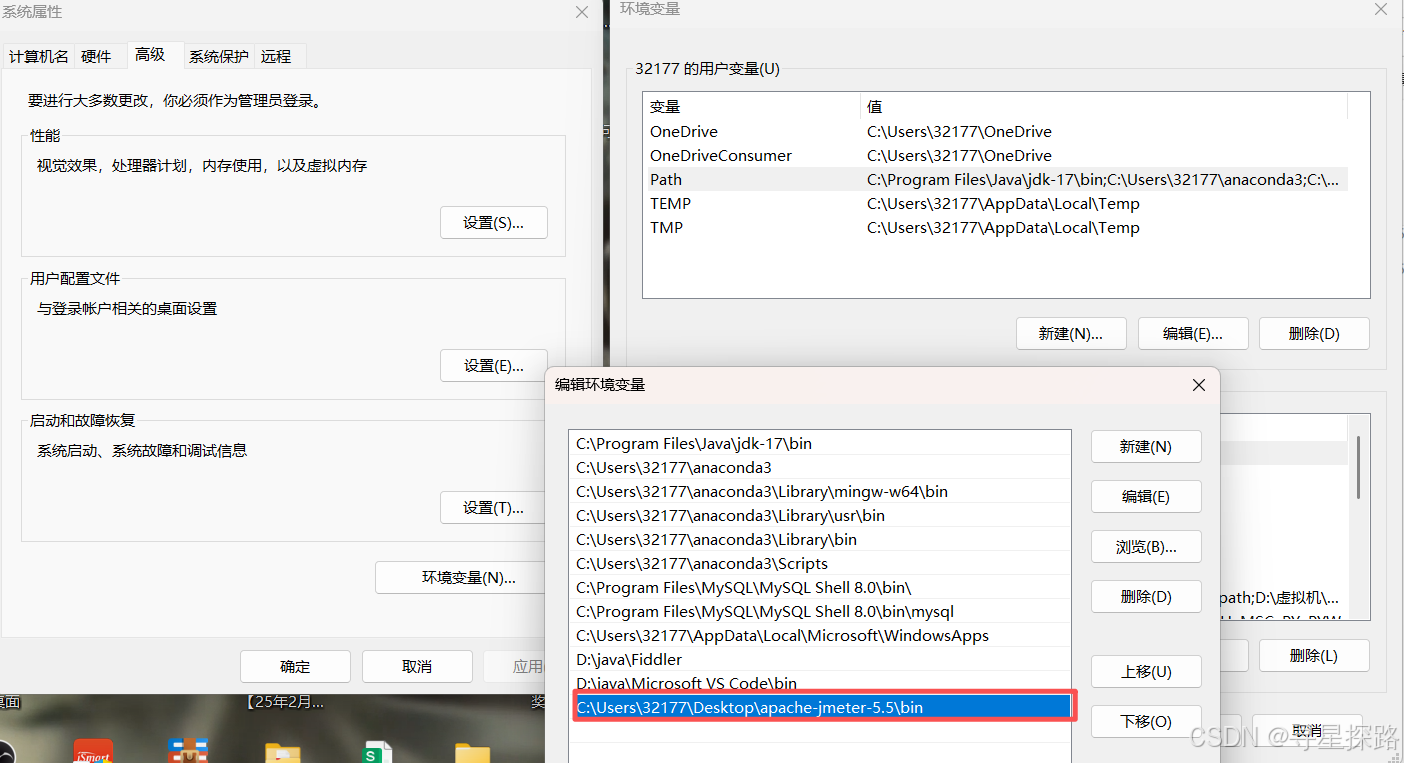Image resolution: width=1404 pixels, height=763 pixels.
Task: Click 删除(L) under system variables
Action: click(x=1314, y=656)
